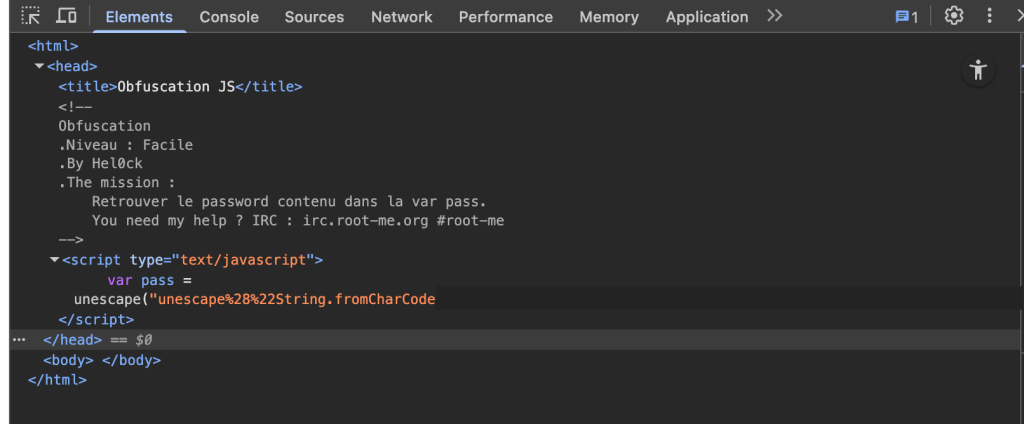Open the Application tab
Screen dimensions: 1024x424
point(706,17)
